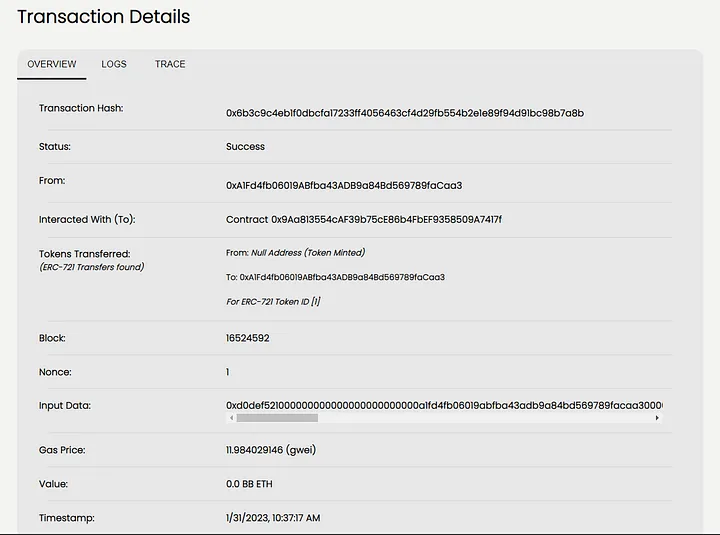Screen dimensions: 720x535
Task: Click the Nonce value 1
Action: click(228, 372)
